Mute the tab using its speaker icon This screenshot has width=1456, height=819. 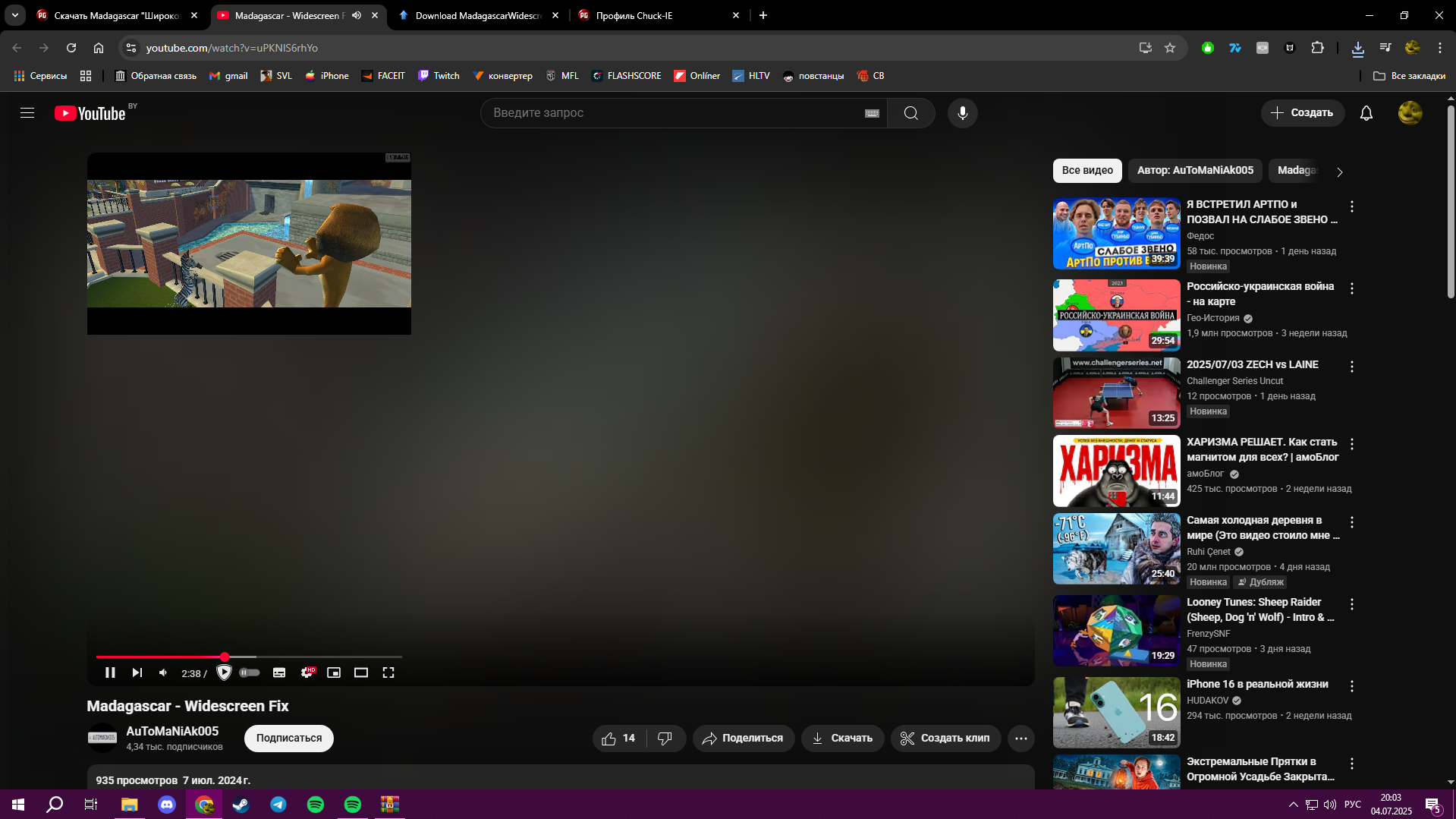click(x=357, y=15)
